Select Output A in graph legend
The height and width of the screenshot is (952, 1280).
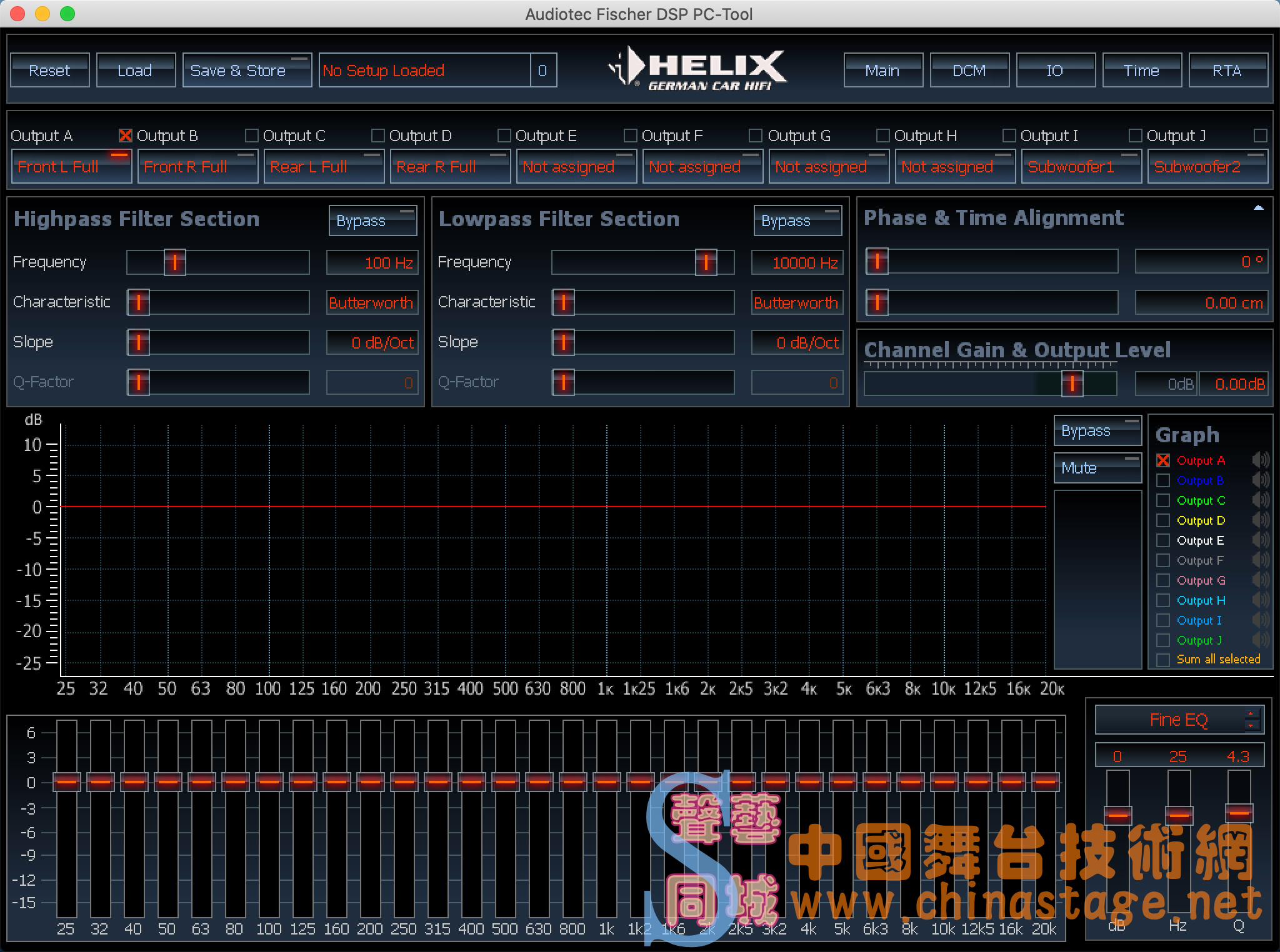tap(1162, 461)
